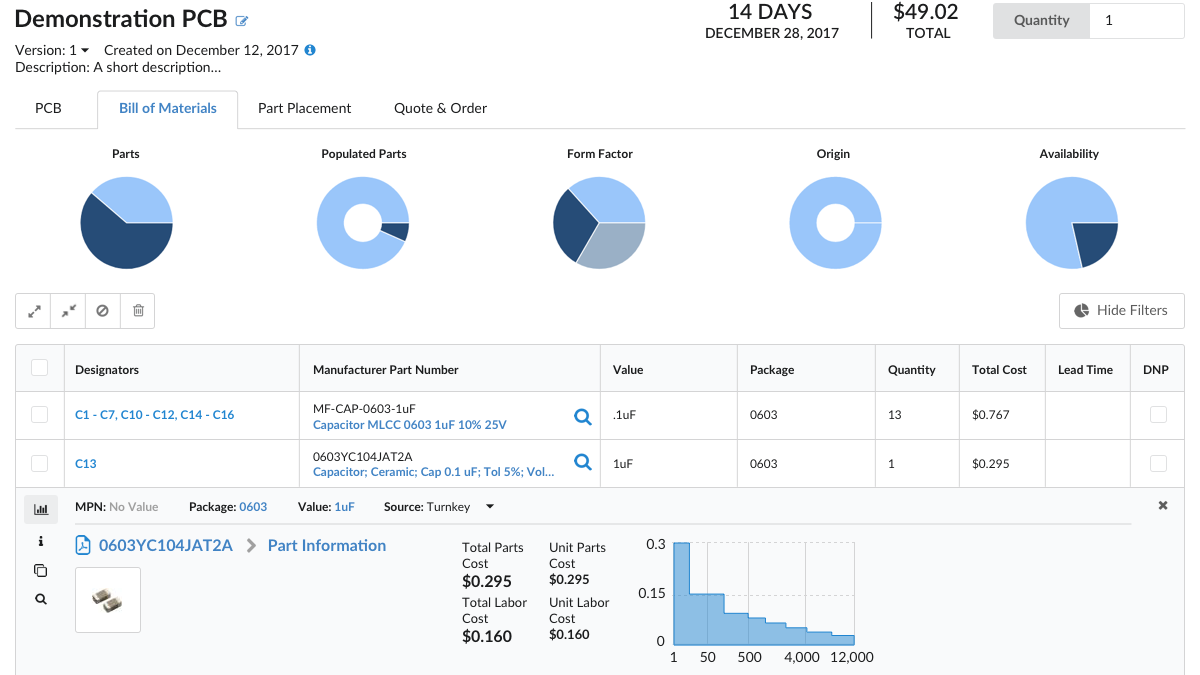Click the search magnifier in the part sidebar
Image resolution: width=1200 pixels, height=675 pixels.
(41, 598)
